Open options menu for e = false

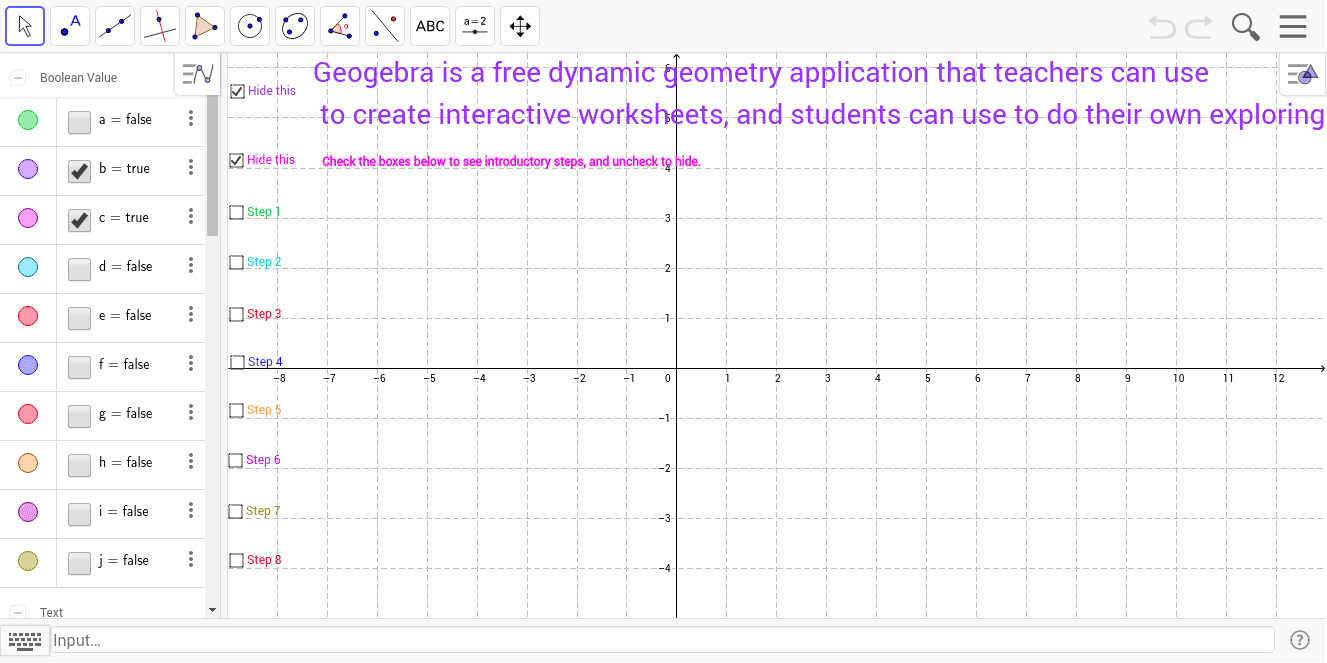[191, 315]
